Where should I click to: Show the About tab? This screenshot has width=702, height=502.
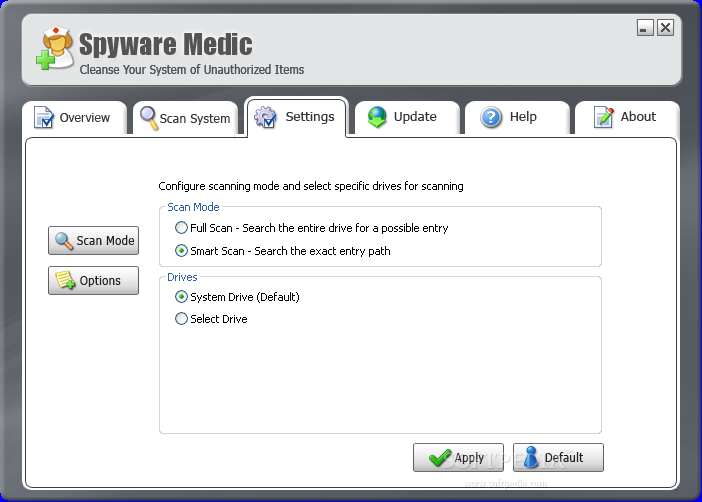627,117
